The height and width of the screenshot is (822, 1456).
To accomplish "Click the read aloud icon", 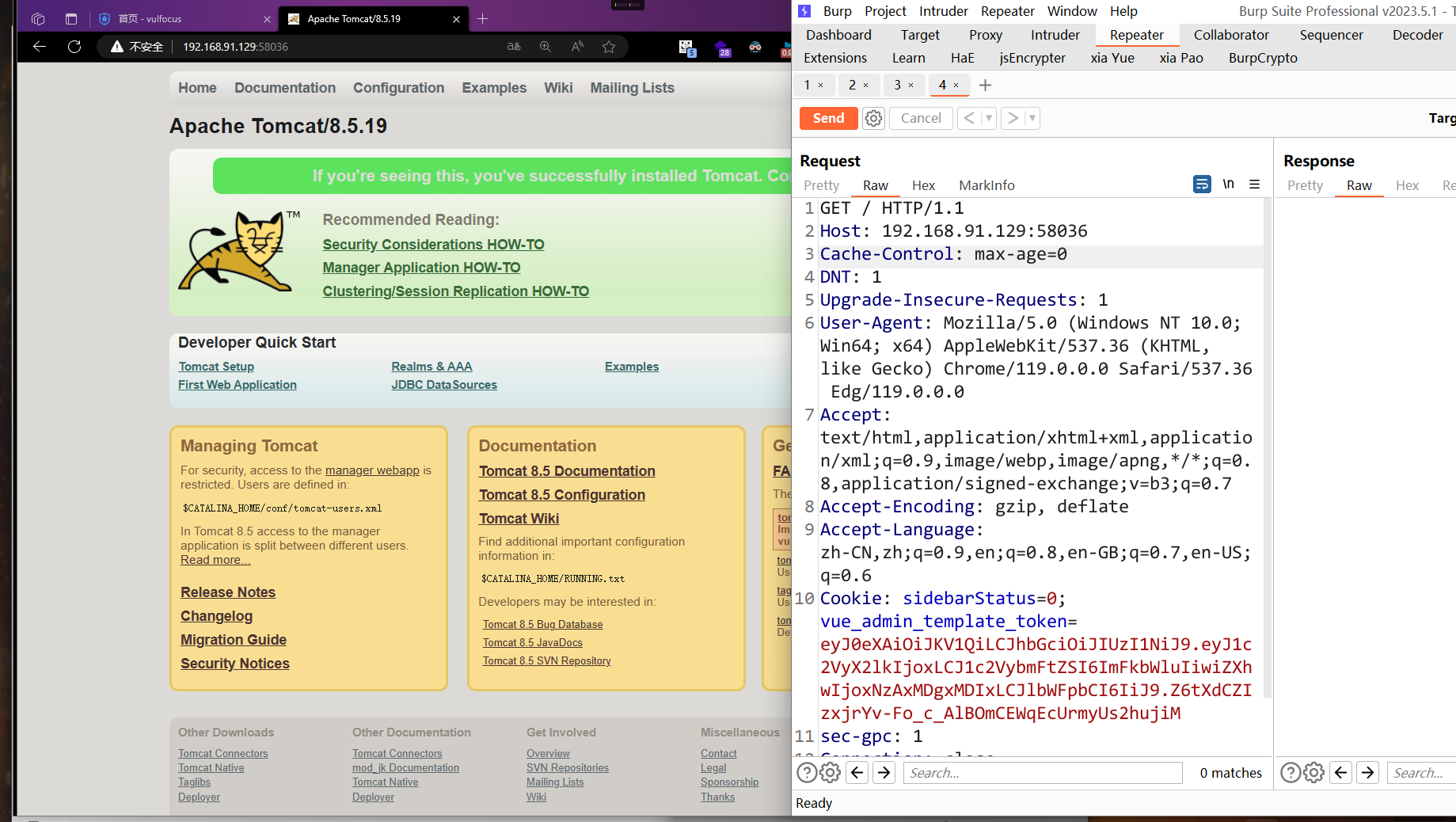I will tap(577, 47).
